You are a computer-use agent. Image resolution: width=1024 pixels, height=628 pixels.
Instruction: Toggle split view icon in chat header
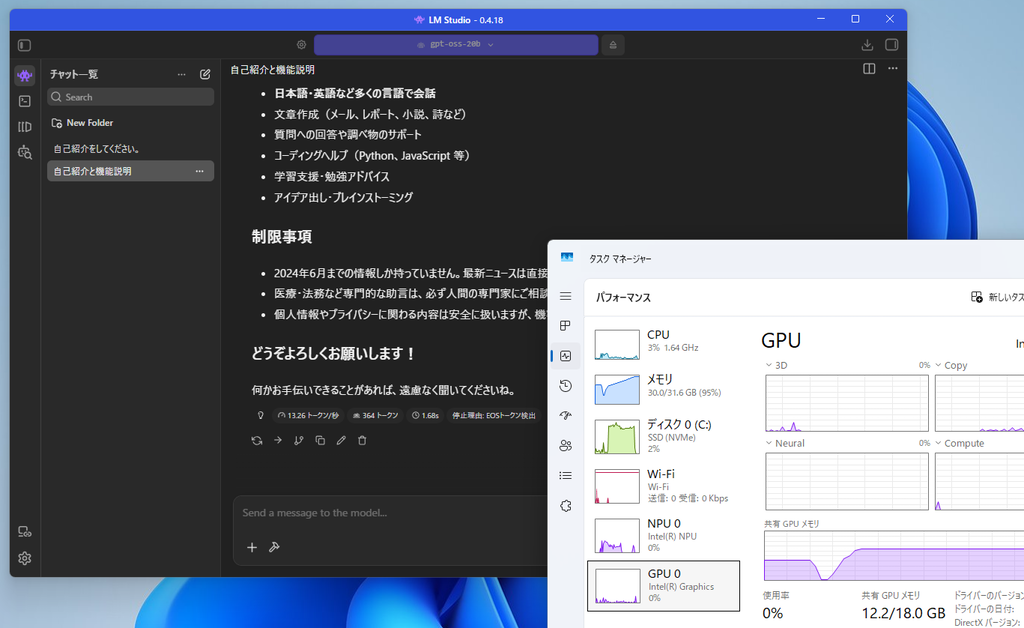pos(869,69)
